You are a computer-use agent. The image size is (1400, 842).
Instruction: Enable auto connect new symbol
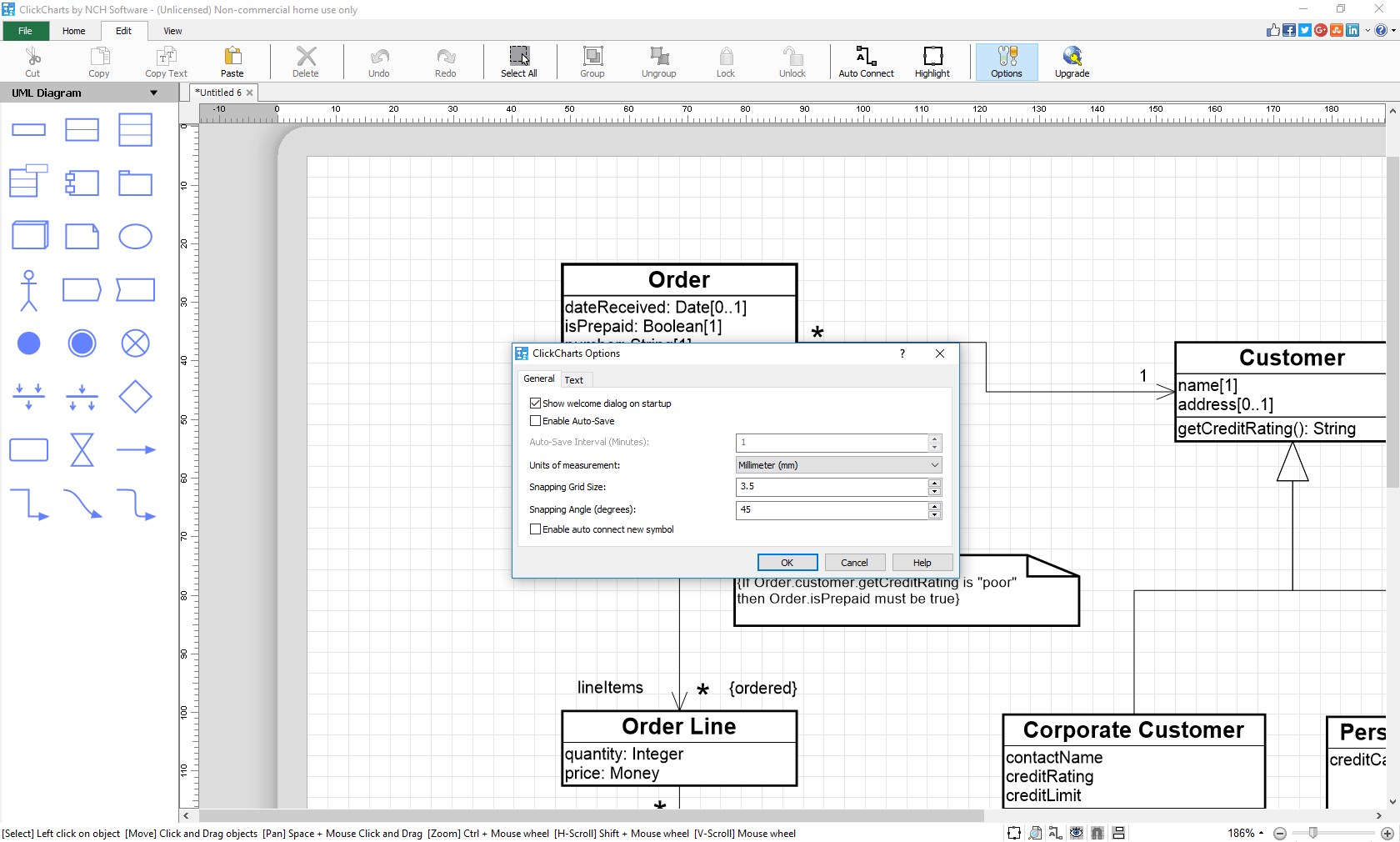(x=536, y=529)
